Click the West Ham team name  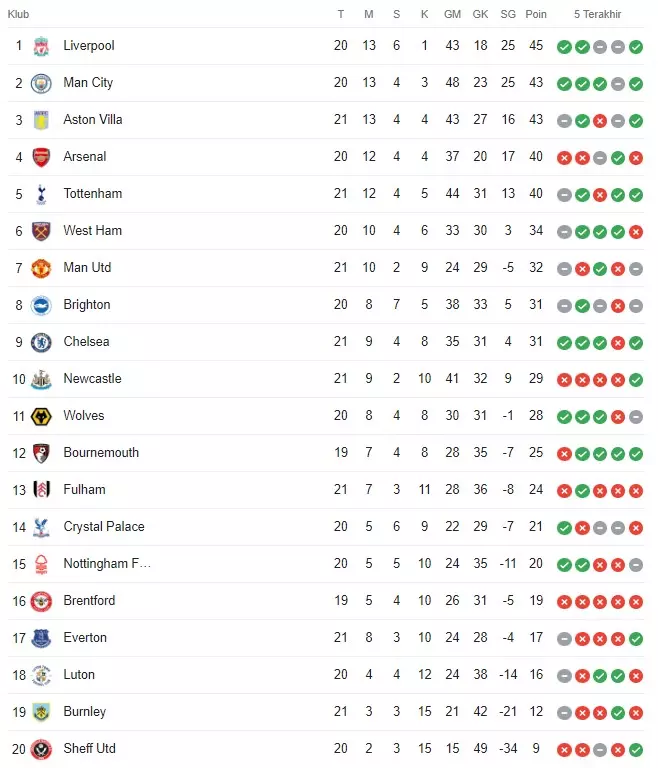click(92, 231)
